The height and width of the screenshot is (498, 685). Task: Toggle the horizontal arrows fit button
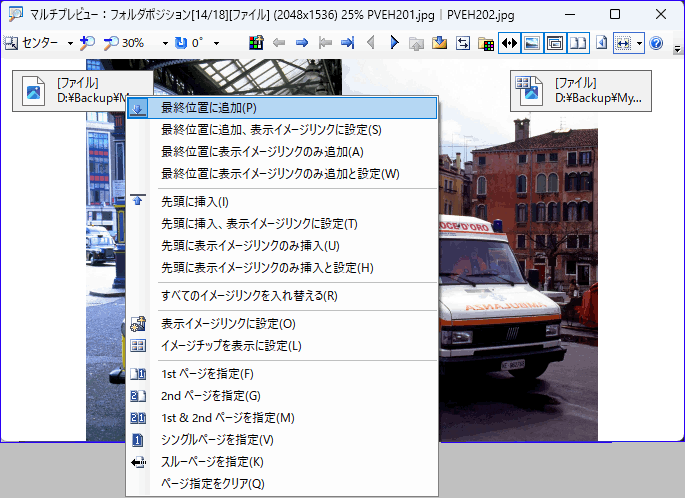pyautogui.click(x=509, y=43)
